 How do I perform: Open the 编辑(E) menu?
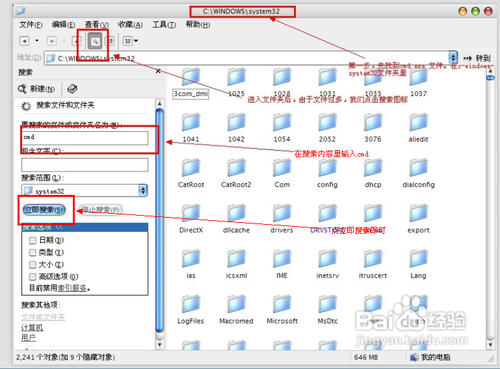coord(63,25)
